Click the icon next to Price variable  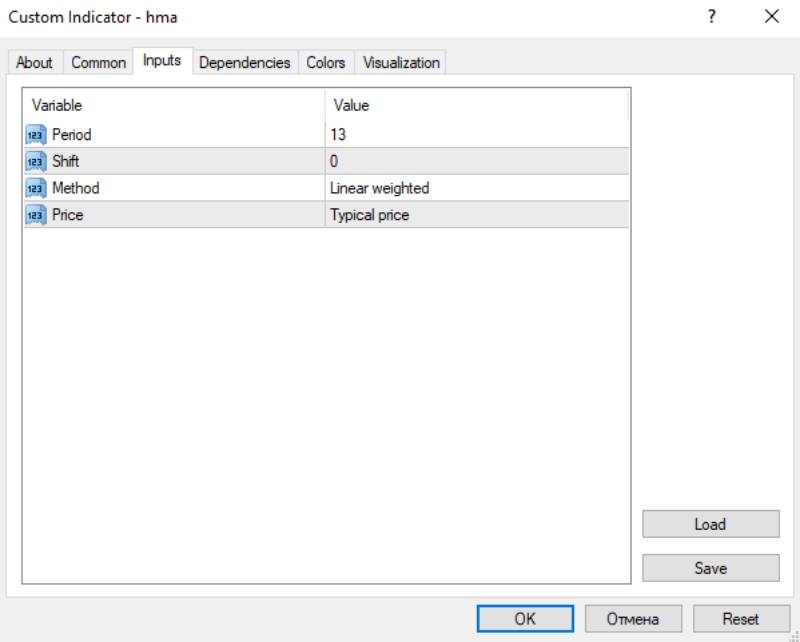point(35,215)
